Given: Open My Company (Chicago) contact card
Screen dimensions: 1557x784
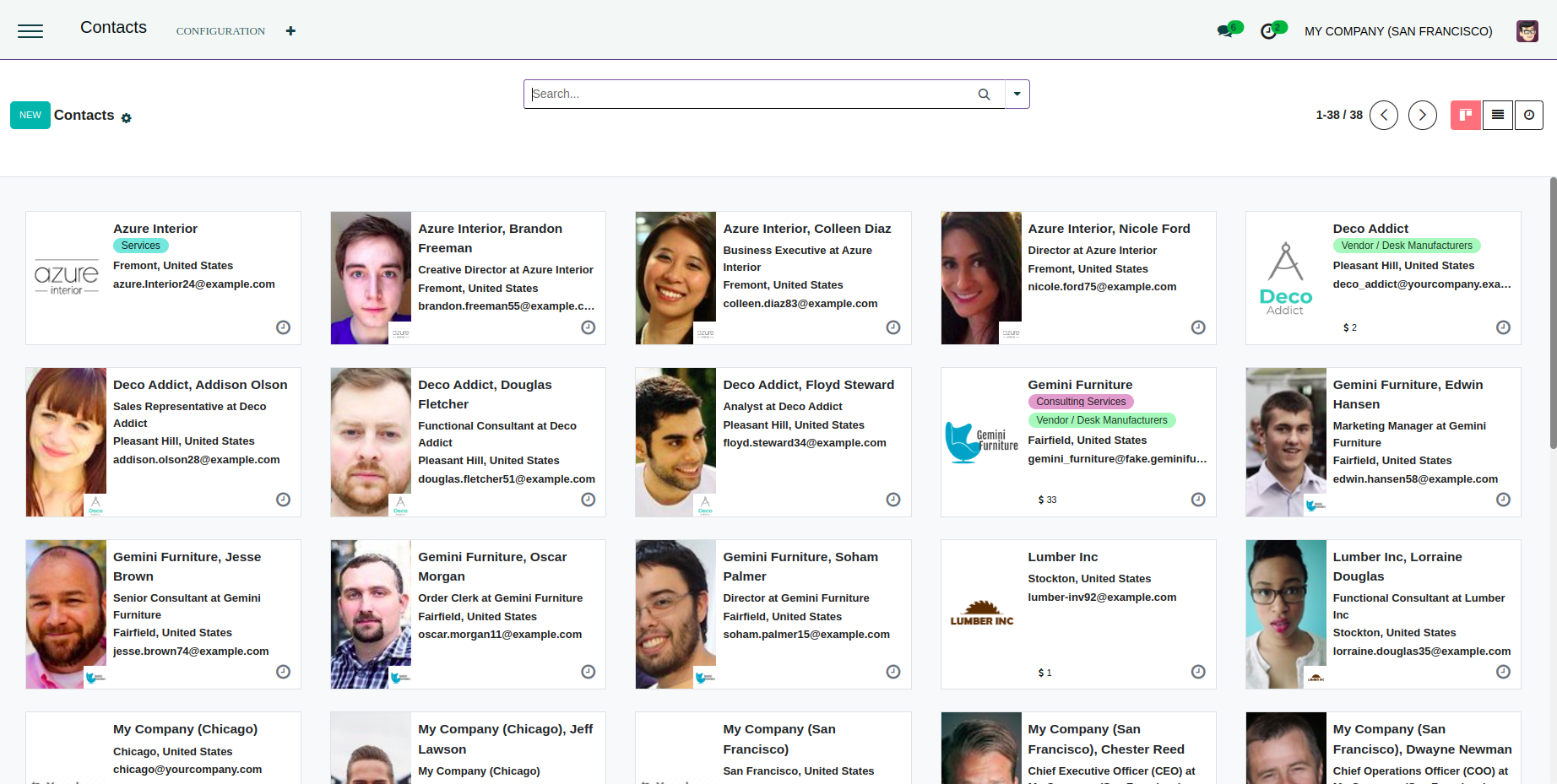Looking at the screenshot, I should tap(164, 748).
